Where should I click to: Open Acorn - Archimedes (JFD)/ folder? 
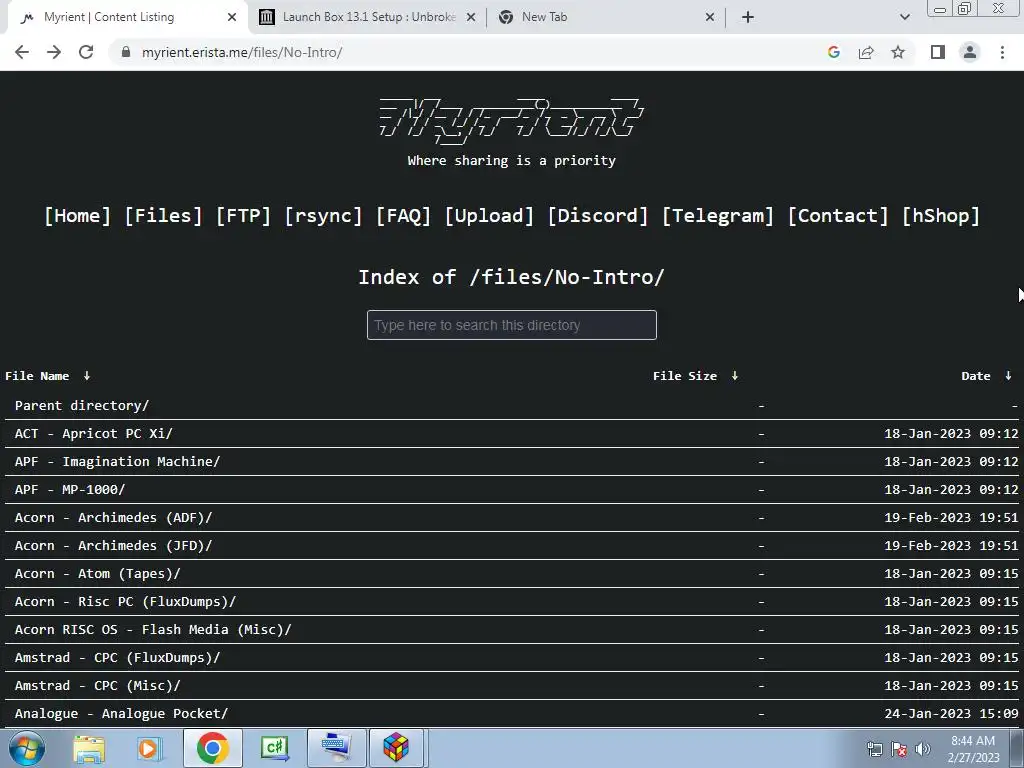click(114, 546)
